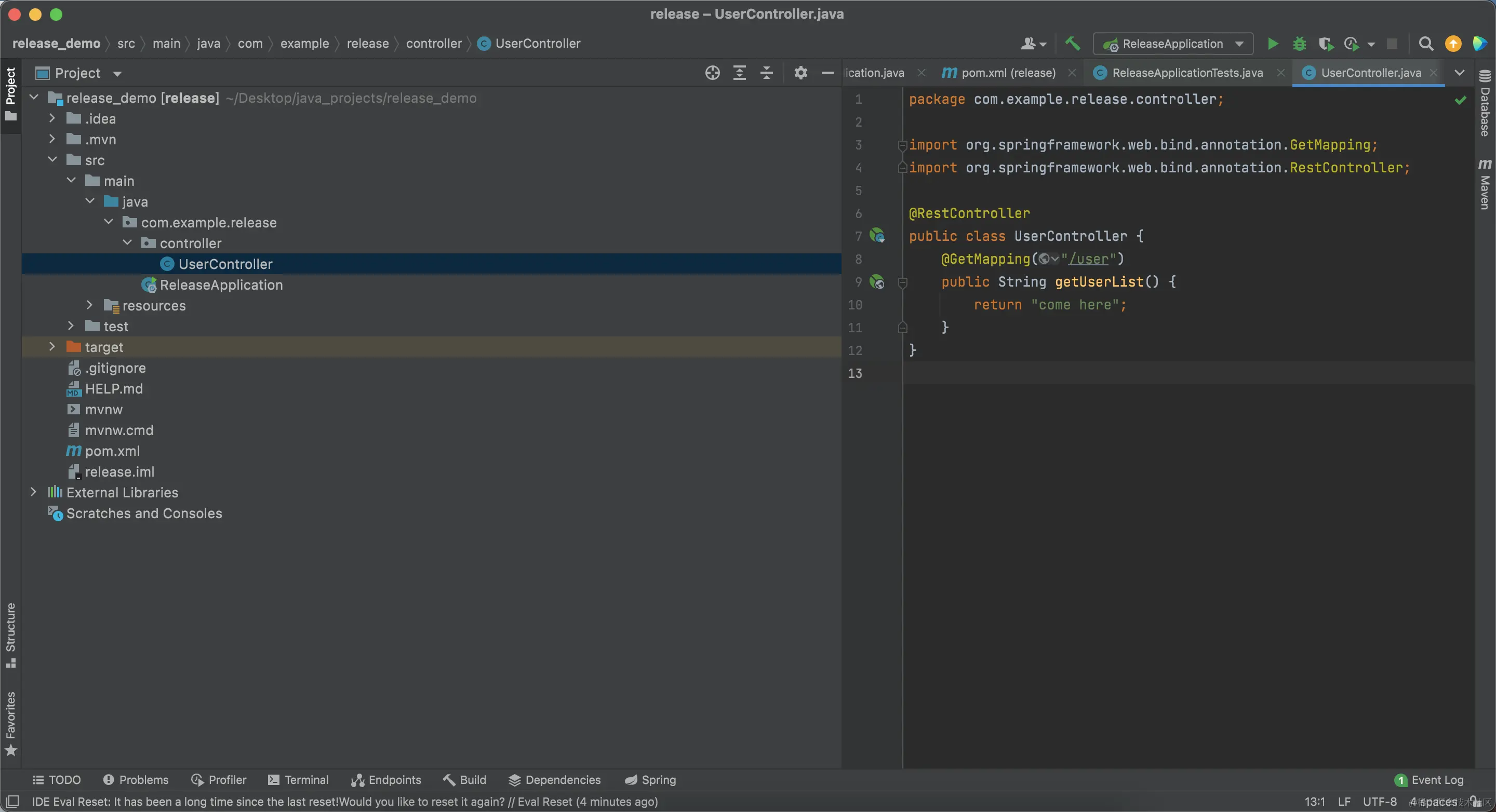Expand the target folder
1496x812 pixels.
pyautogui.click(x=52, y=347)
